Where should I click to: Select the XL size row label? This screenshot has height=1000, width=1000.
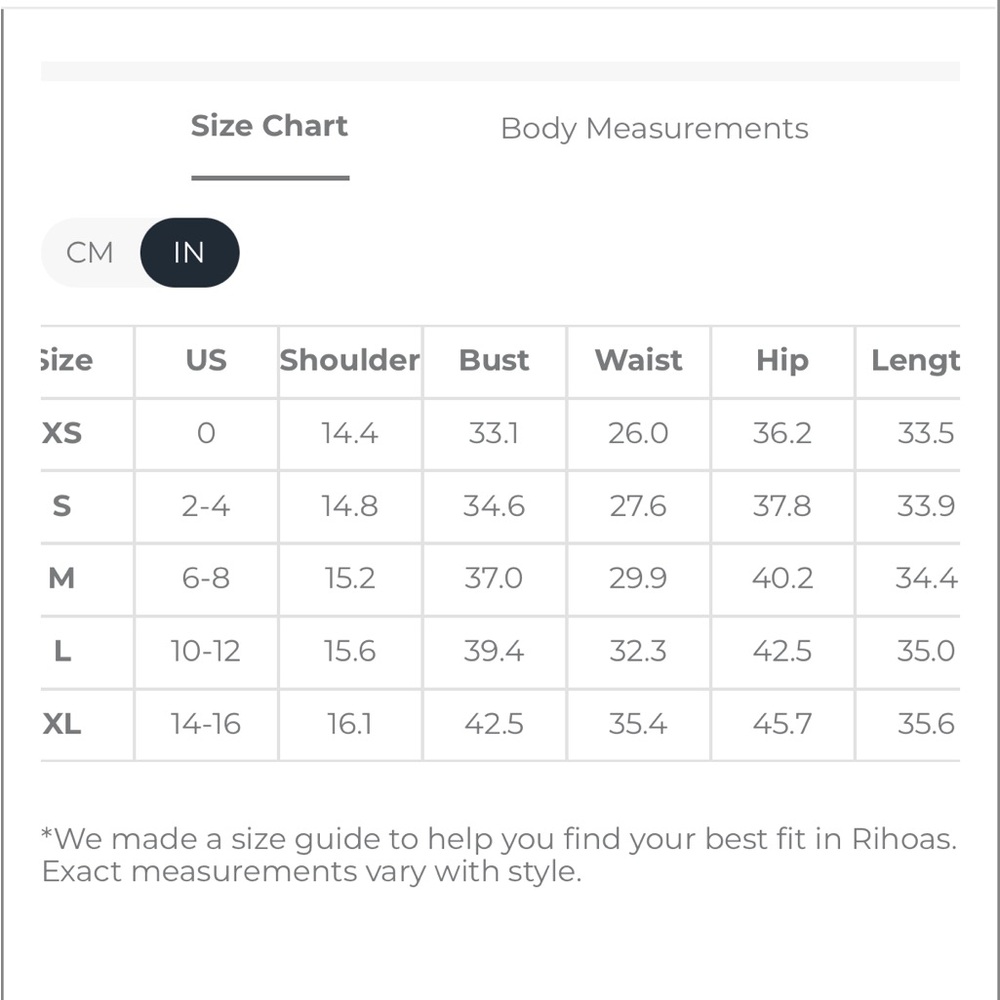pos(62,724)
